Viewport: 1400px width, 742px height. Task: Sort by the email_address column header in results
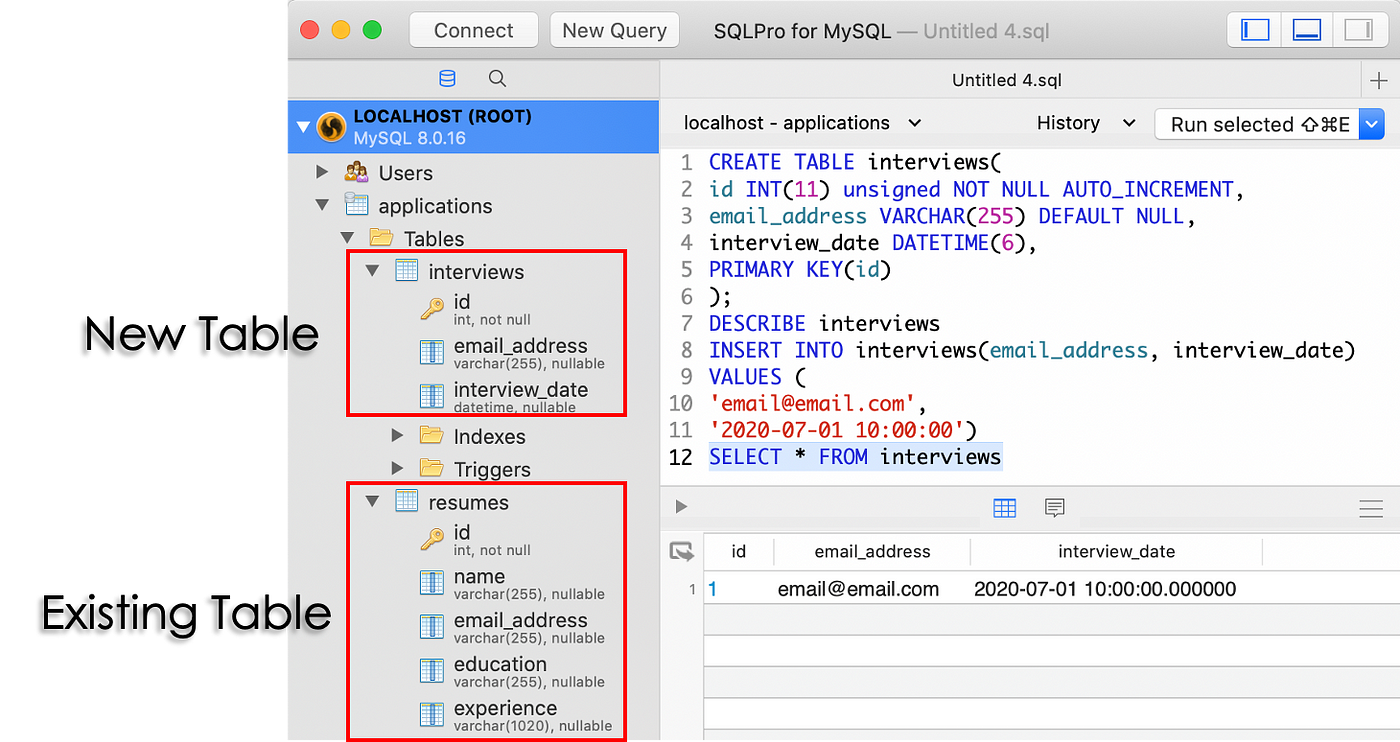point(872,551)
